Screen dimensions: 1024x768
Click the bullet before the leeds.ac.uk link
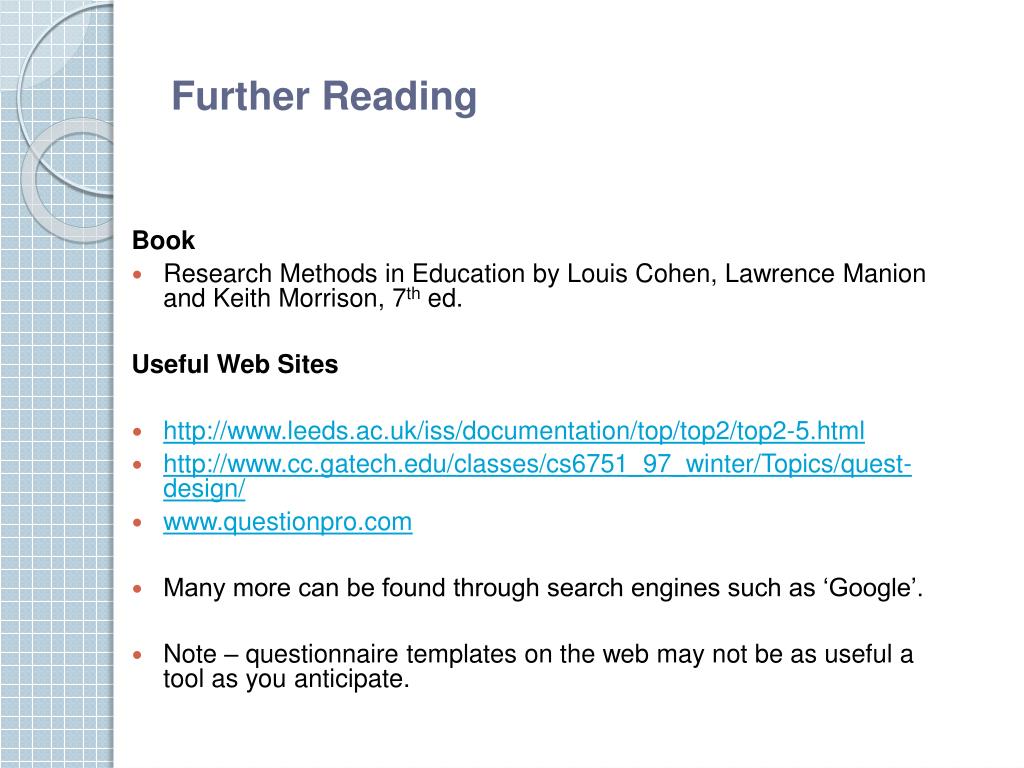pyautogui.click(x=137, y=432)
